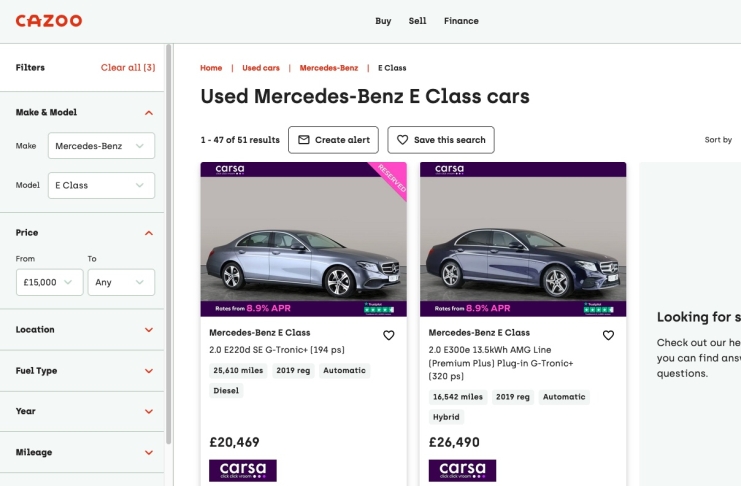Click the Cazoo logo
741x486 pixels.
(x=49, y=21)
